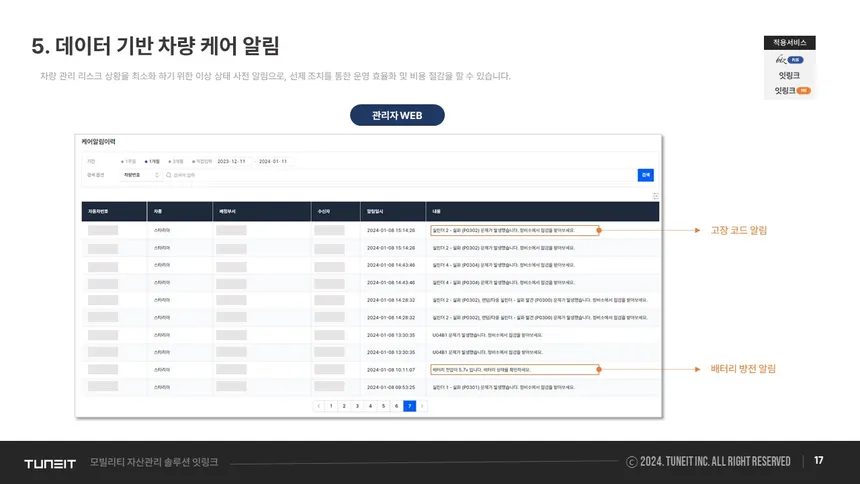Select the 1주일 period radio option
The width and height of the screenshot is (860, 484).
click(128, 161)
